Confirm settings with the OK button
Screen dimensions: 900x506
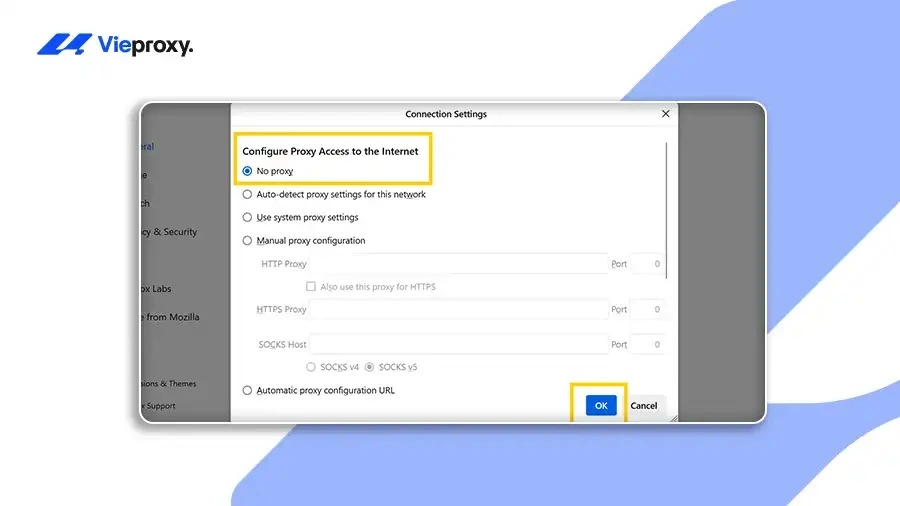(601, 406)
